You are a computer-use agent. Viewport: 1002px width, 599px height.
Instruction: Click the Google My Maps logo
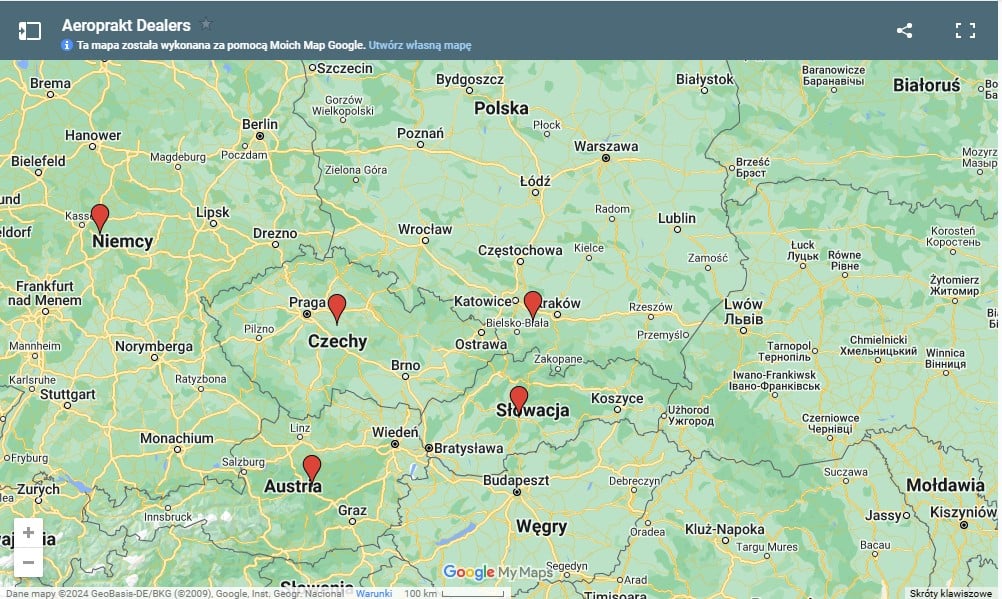[x=497, y=572]
